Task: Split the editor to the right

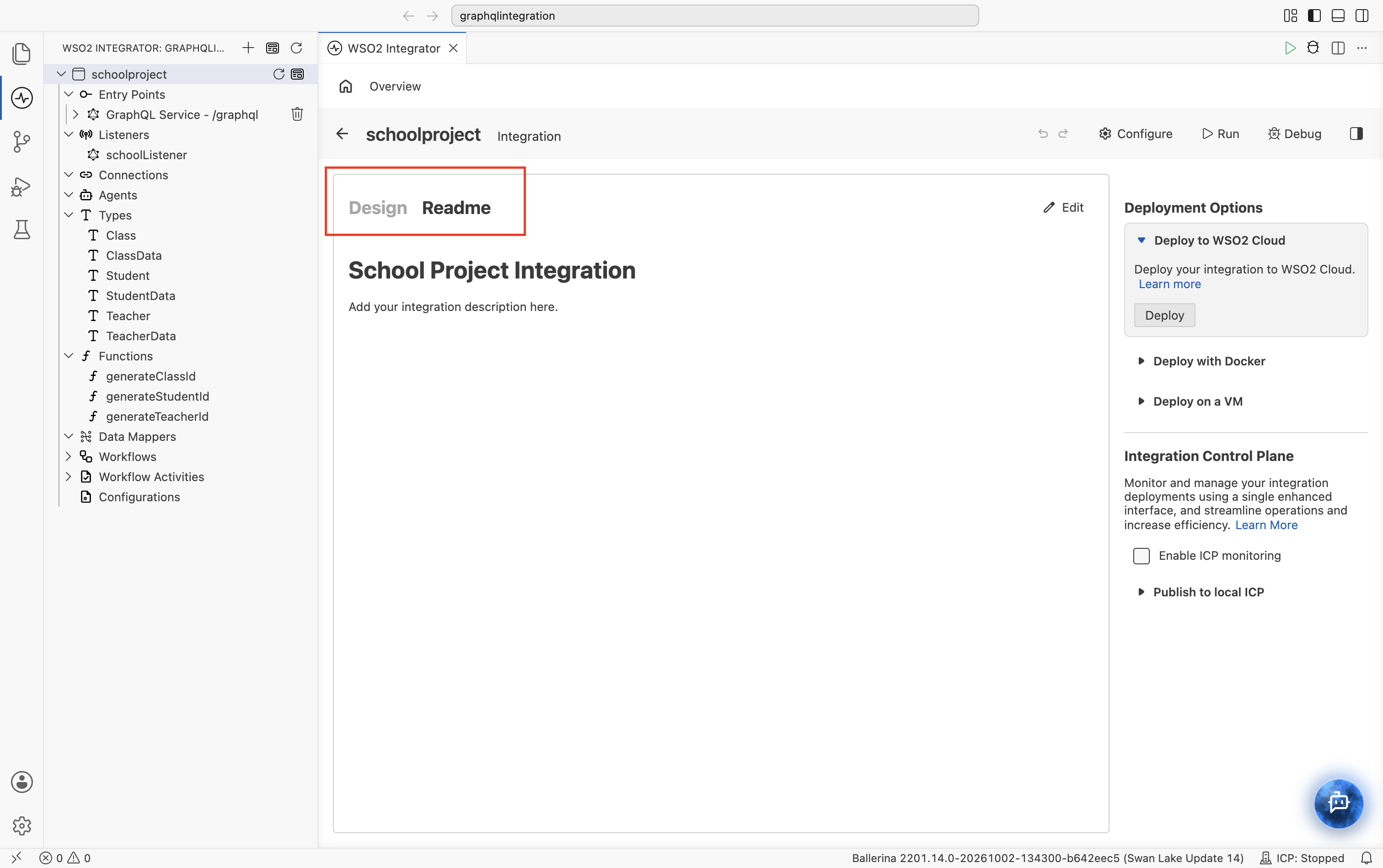Action: [x=1338, y=48]
